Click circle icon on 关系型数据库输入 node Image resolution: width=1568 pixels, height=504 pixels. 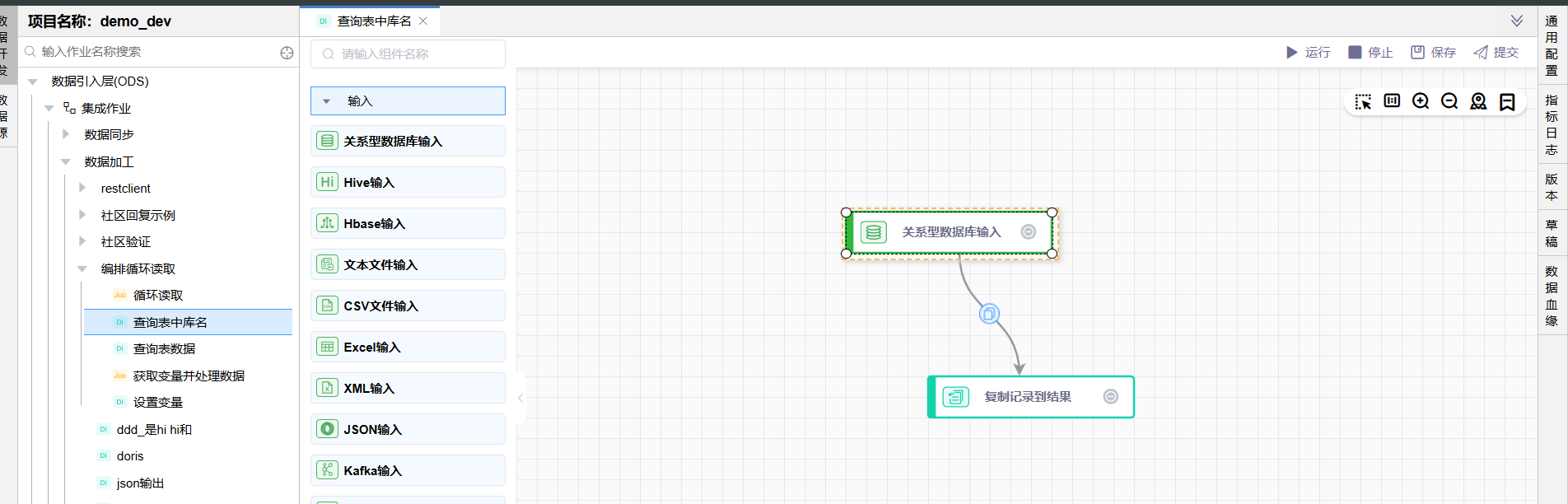pos(1028,232)
